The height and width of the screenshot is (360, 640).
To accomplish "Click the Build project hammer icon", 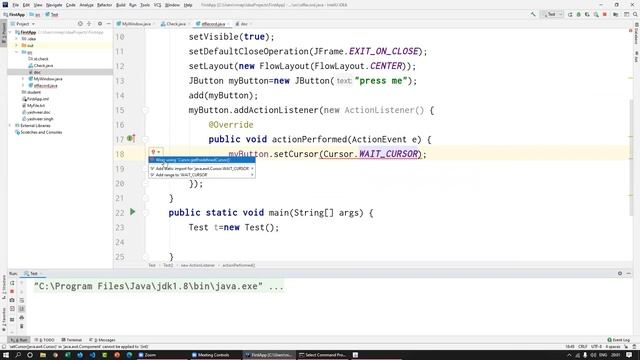I will pos(533,14).
